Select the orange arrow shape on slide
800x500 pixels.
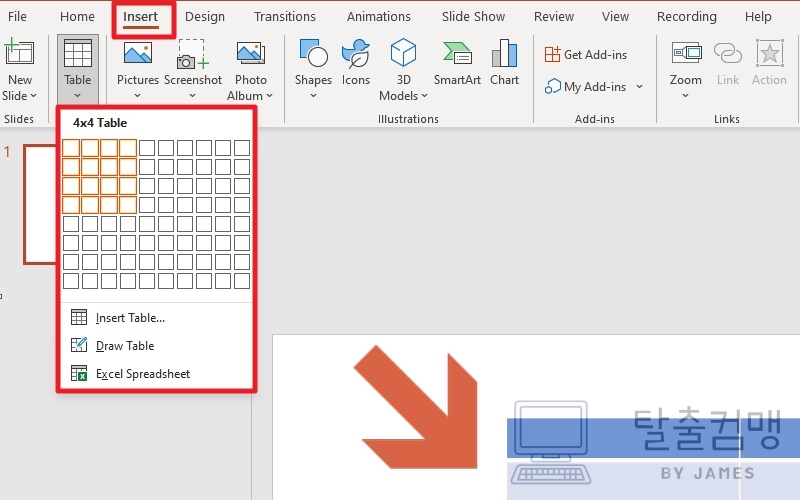(x=416, y=407)
